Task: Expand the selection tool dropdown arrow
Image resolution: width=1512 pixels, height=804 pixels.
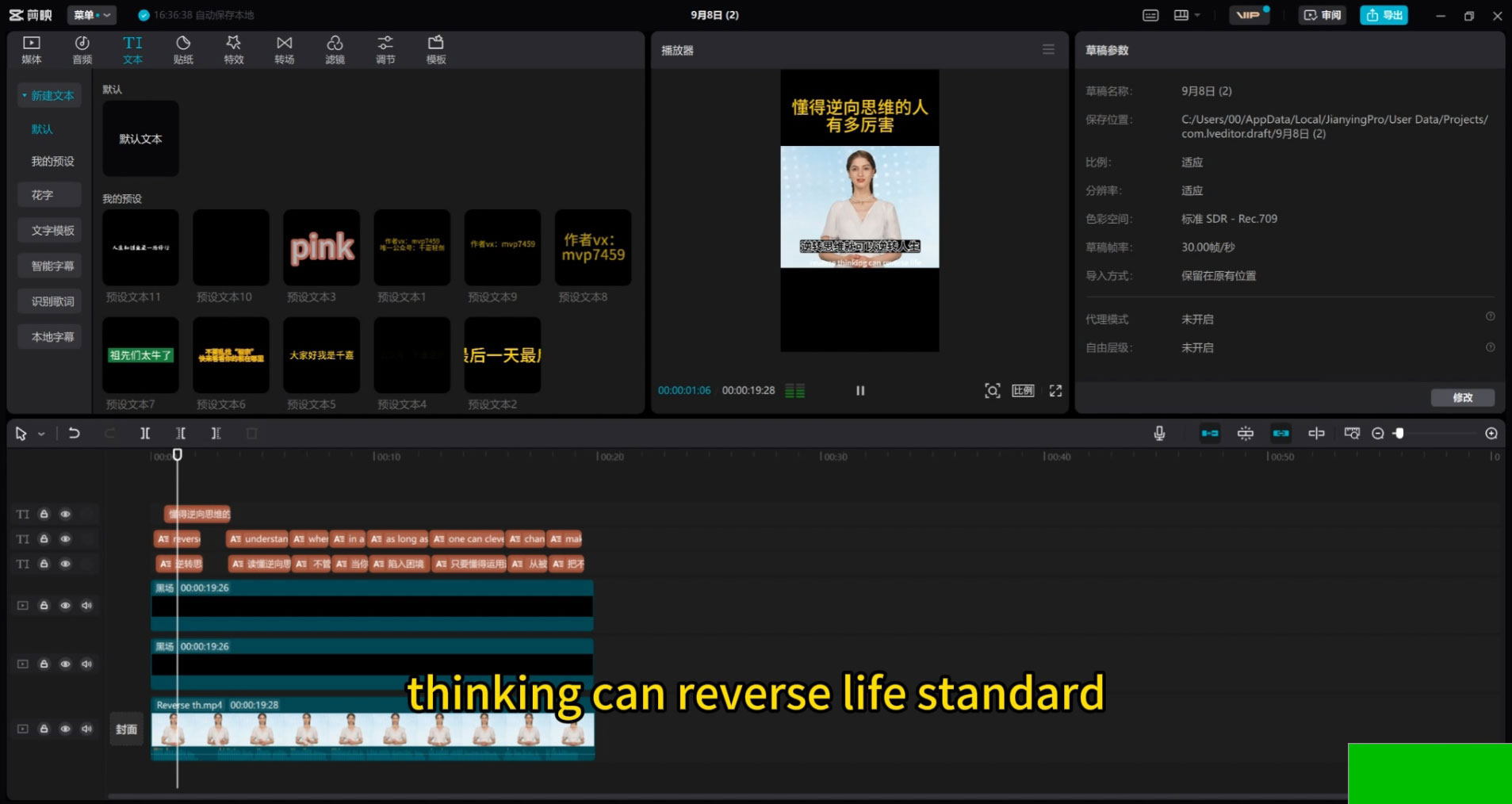Action: [41, 434]
